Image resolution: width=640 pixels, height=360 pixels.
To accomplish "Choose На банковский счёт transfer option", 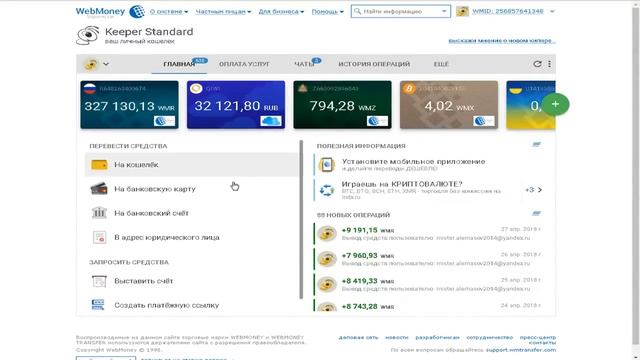I will pos(191,213).
